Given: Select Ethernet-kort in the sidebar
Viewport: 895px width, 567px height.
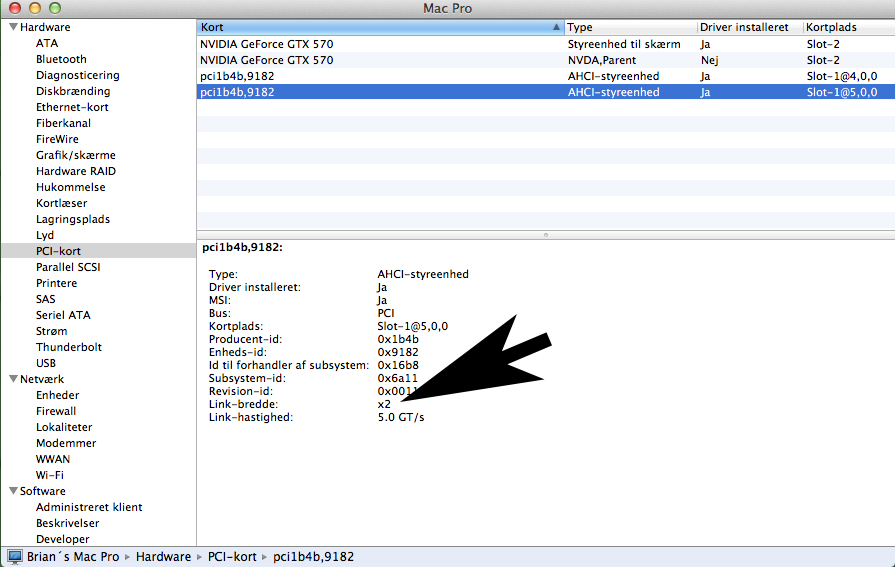Looking at the screenshot, I should tap(72, 107).
